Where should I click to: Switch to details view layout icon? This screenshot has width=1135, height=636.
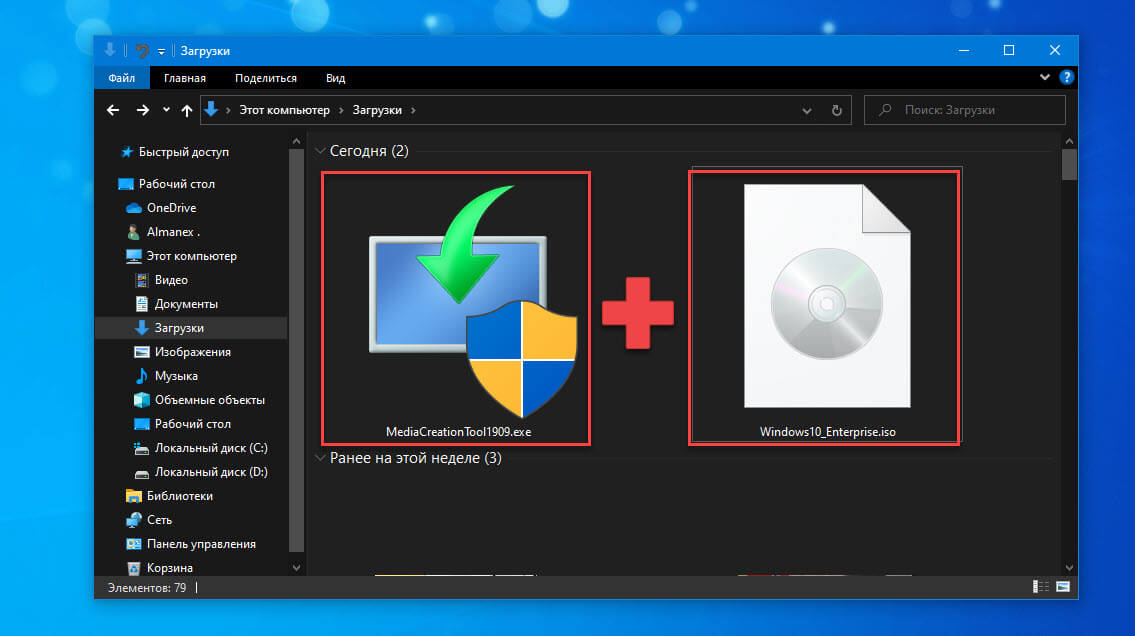click(x=1041, y=587)
